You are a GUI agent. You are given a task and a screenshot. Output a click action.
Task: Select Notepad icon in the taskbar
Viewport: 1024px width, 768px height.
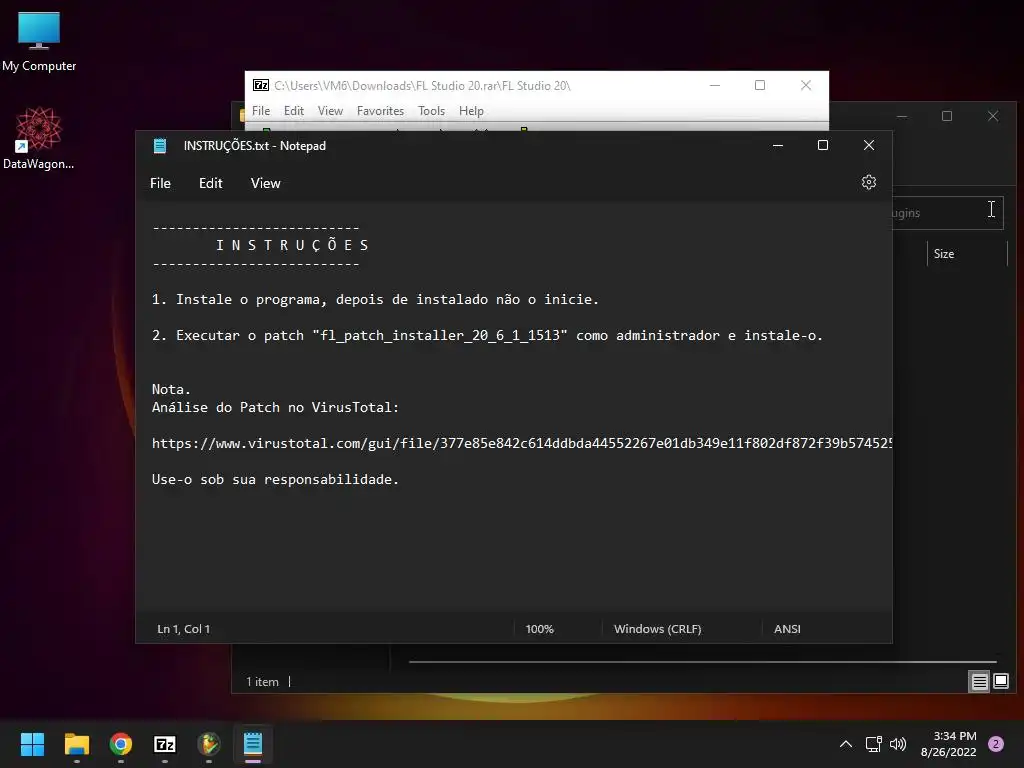(x=253, y=744)
